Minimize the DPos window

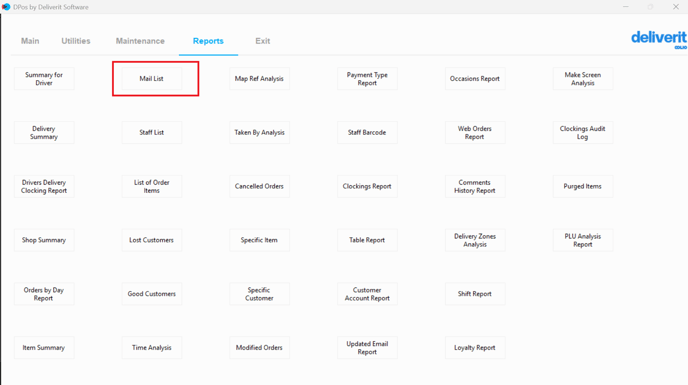[626, 7]
